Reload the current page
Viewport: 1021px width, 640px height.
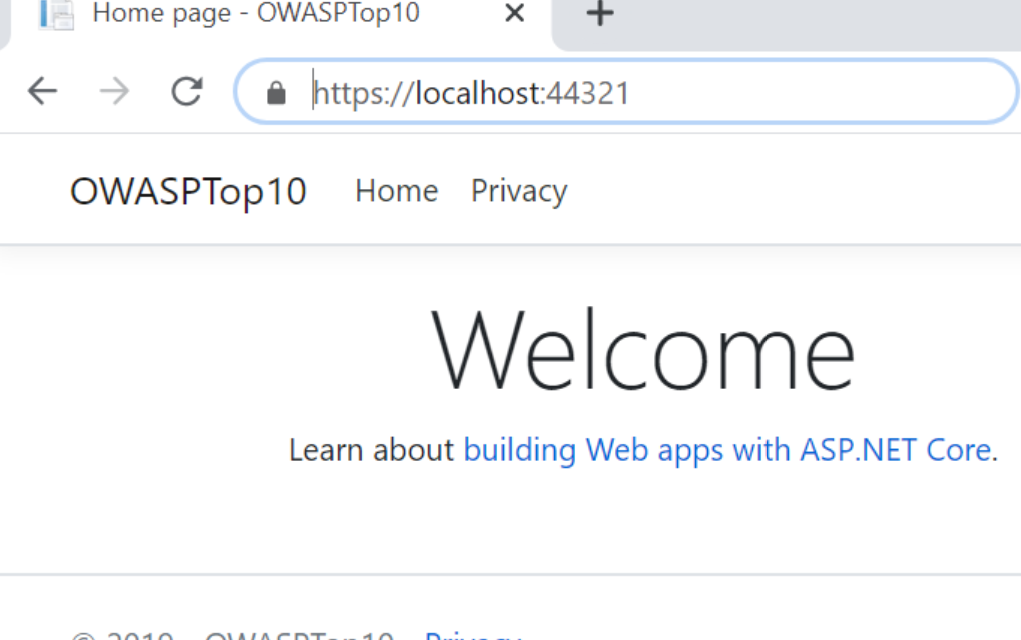point(187,92)
